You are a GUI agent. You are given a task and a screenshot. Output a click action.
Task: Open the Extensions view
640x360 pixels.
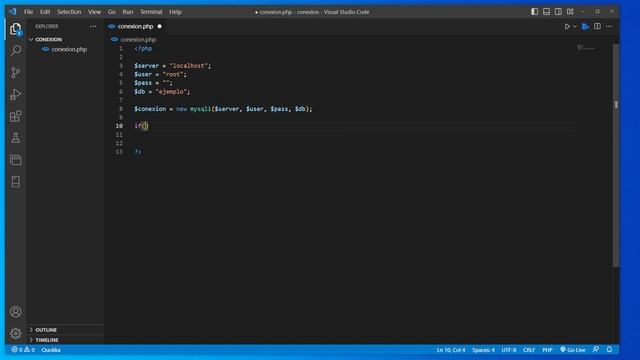tap(16, 116)
